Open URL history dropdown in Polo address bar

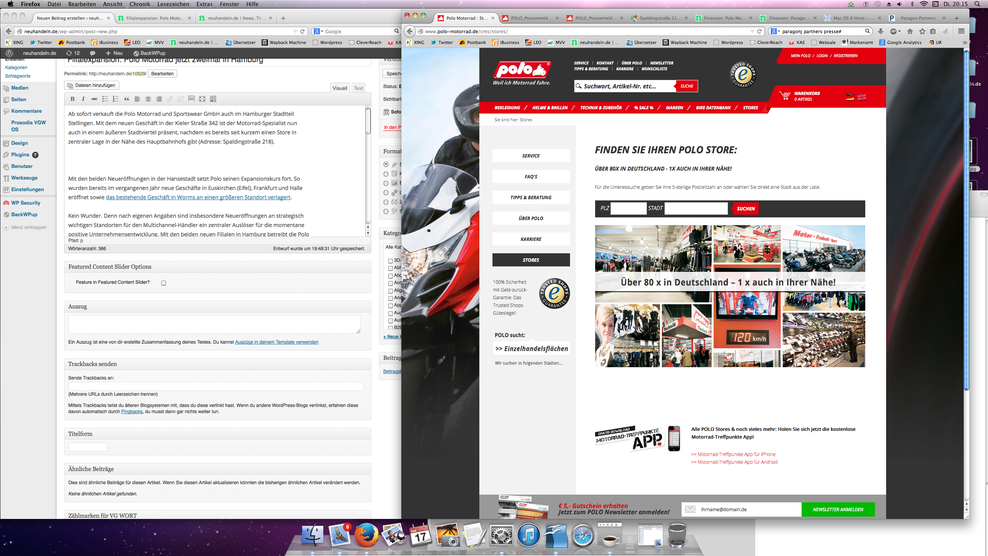(752, 31)
